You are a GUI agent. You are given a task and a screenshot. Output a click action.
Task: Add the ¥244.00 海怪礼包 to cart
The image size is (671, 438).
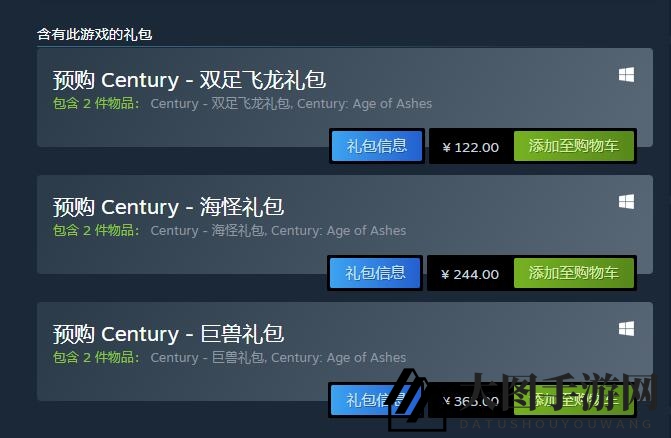tap(573, 273)
